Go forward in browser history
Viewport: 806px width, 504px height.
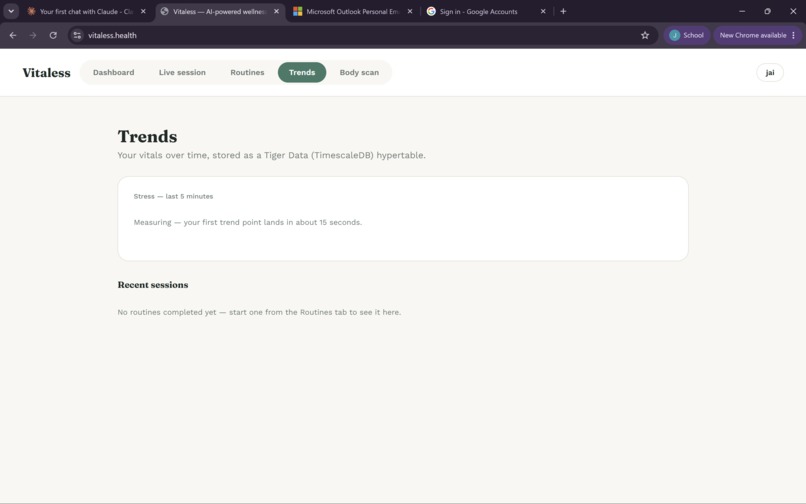click(x=33, y=35)
